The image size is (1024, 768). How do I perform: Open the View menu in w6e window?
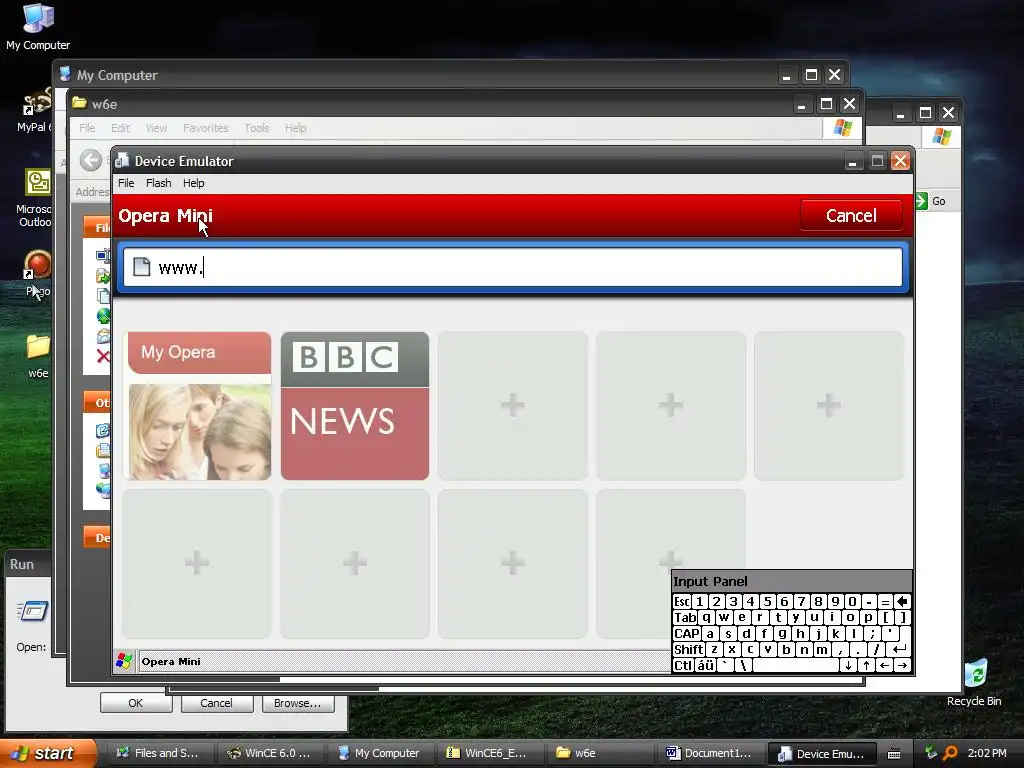156,128
